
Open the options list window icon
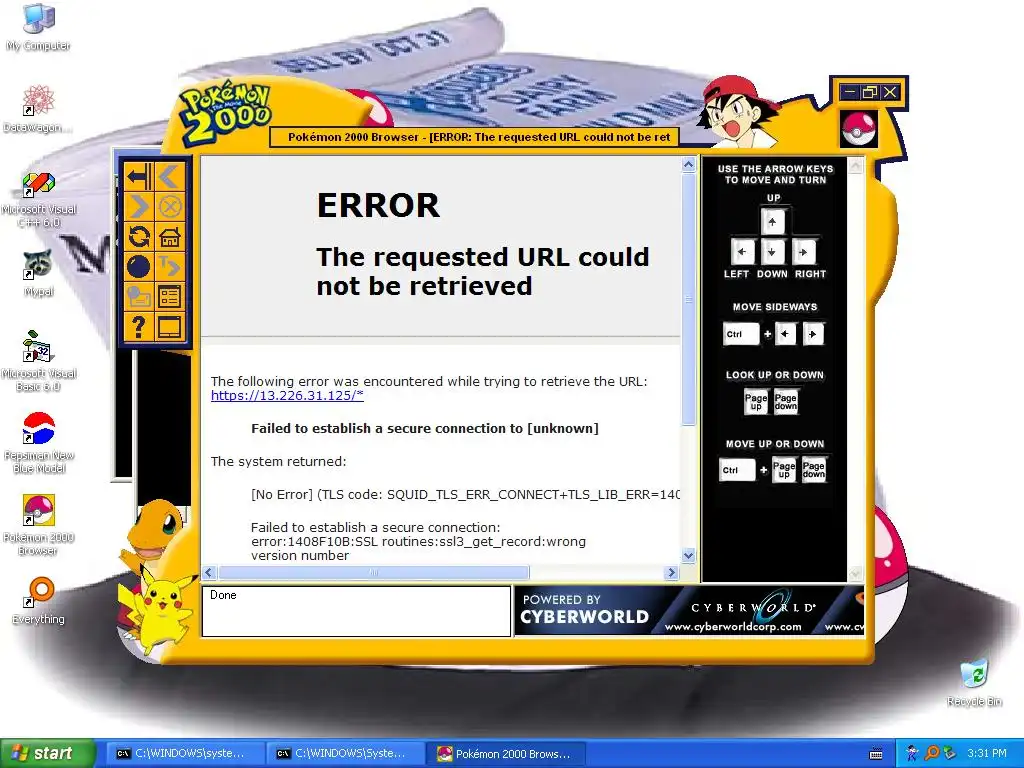pos(170,296)
